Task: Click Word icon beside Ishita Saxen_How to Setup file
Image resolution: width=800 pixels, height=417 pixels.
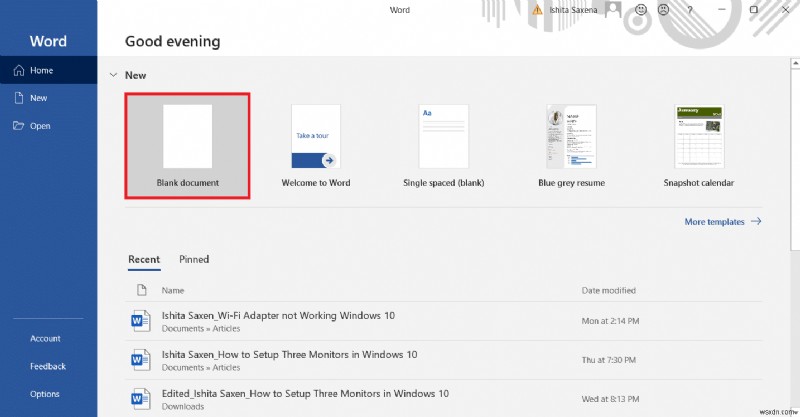Action: pyautogui.click(x=140, y=360)
